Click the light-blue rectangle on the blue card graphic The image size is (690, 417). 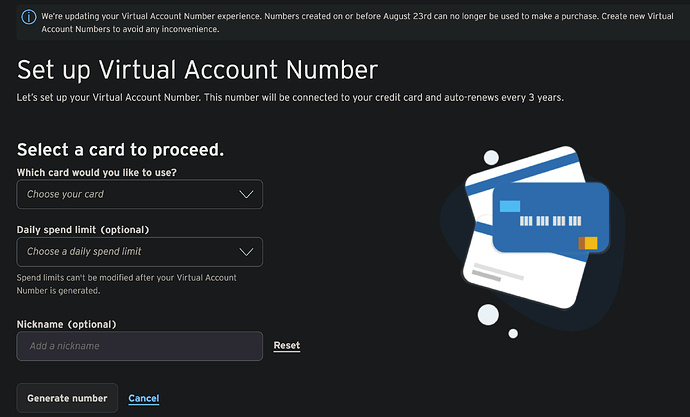pyautogui.click(x=510, y=206)
